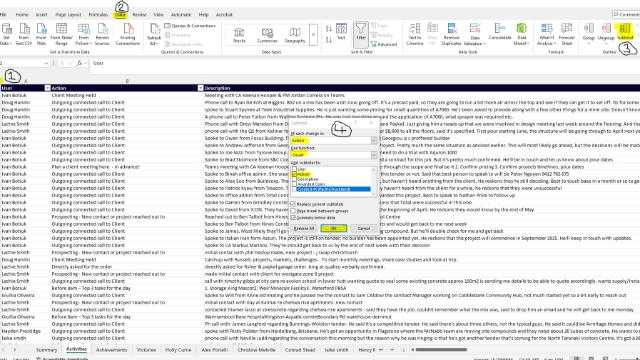Click Remove All in Subtotal dialog
Screen dimensions: 640x360
pyautogui.click(x=304, y=229)
